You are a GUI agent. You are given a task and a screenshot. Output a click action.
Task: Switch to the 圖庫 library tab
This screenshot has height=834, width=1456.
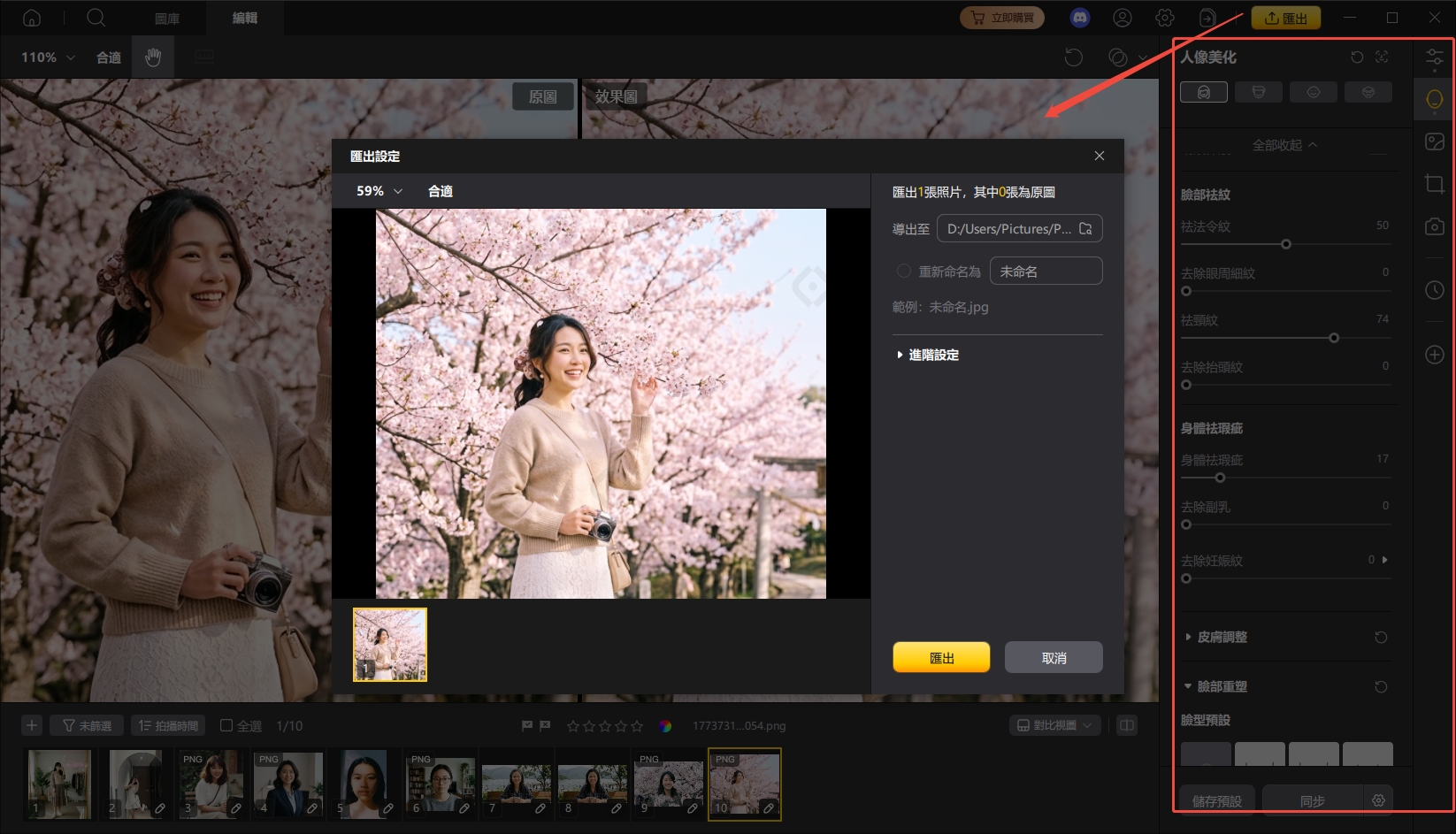tap(167, 18)
